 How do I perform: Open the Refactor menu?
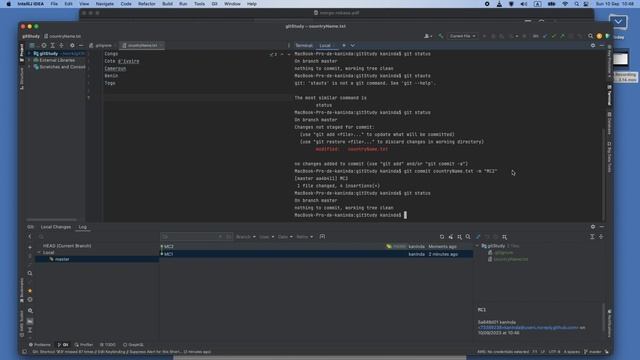(147, 4)
